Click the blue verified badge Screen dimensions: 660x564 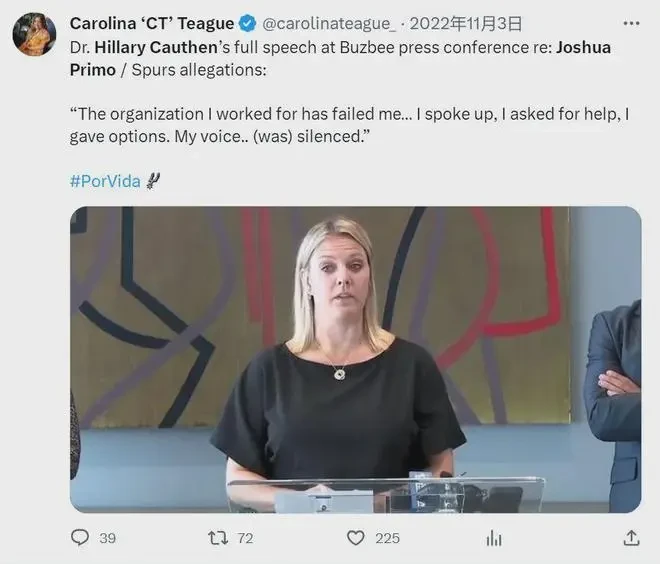click(x=248, y=24)
